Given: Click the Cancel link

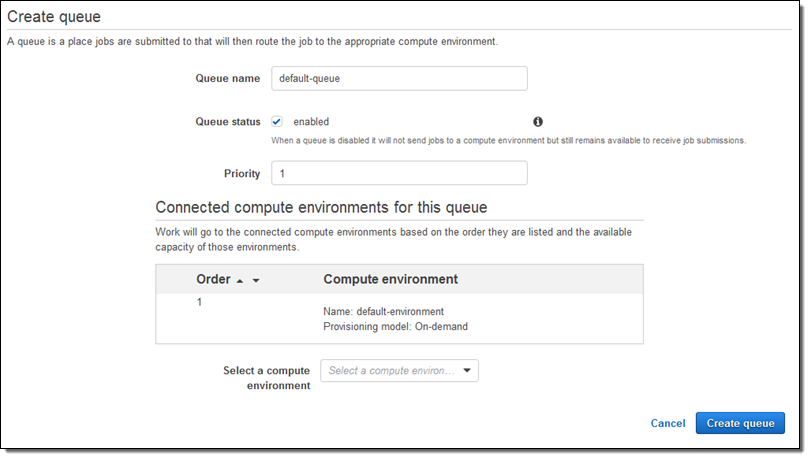Looking at the screenshot, I should pos(668,423).
